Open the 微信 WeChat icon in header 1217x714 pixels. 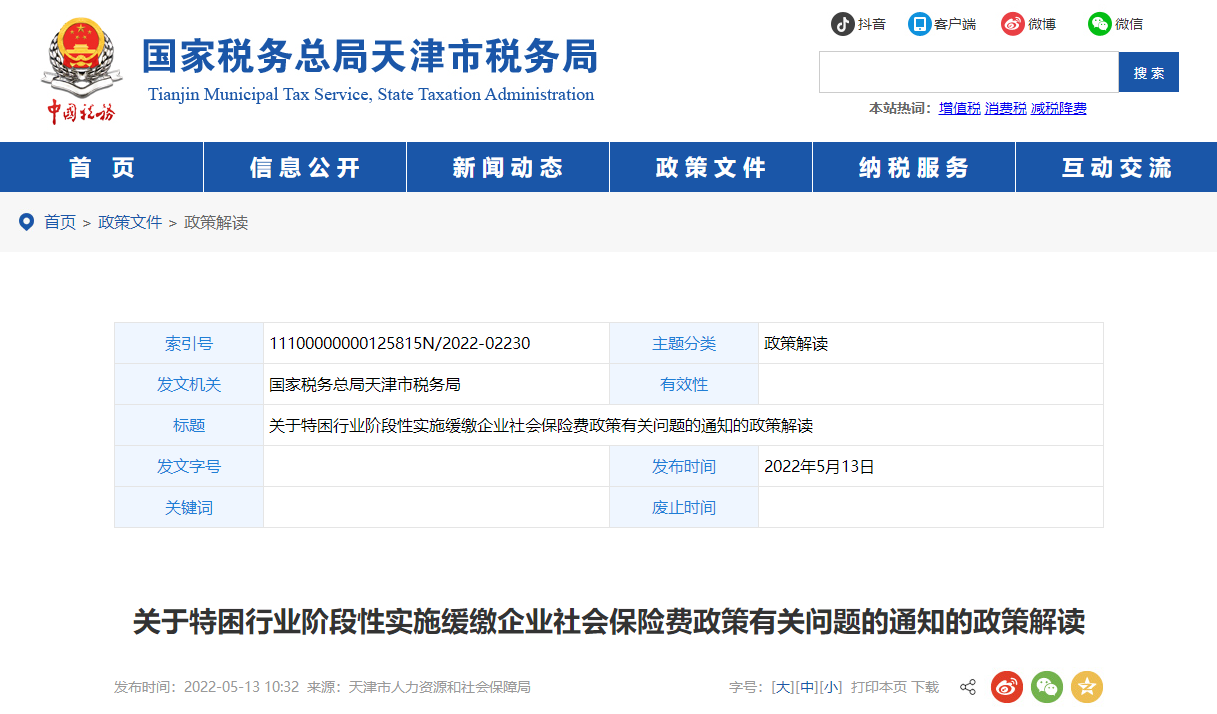click(1099, 23)
